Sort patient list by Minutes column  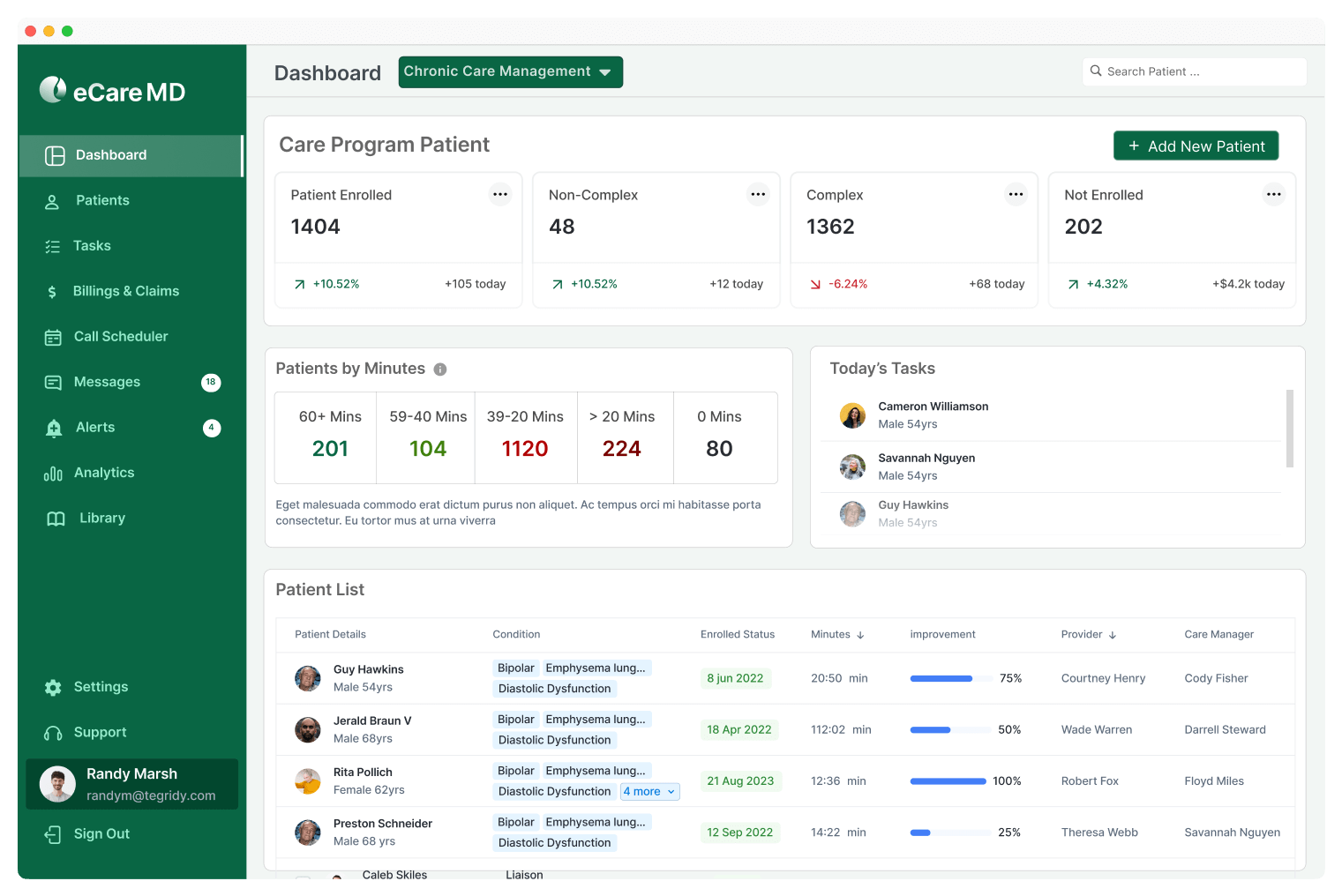pyautogui.click(x=837, y=634)
